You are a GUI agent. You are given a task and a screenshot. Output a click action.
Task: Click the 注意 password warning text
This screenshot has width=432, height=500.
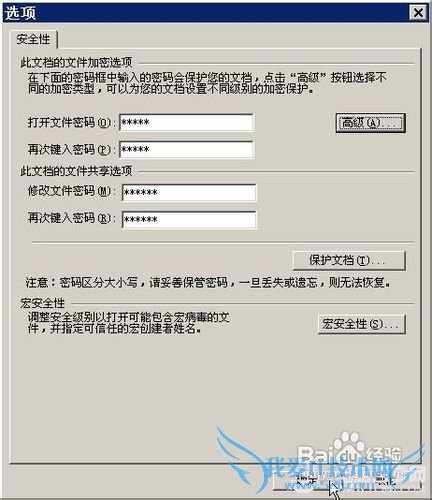point(208,283)
